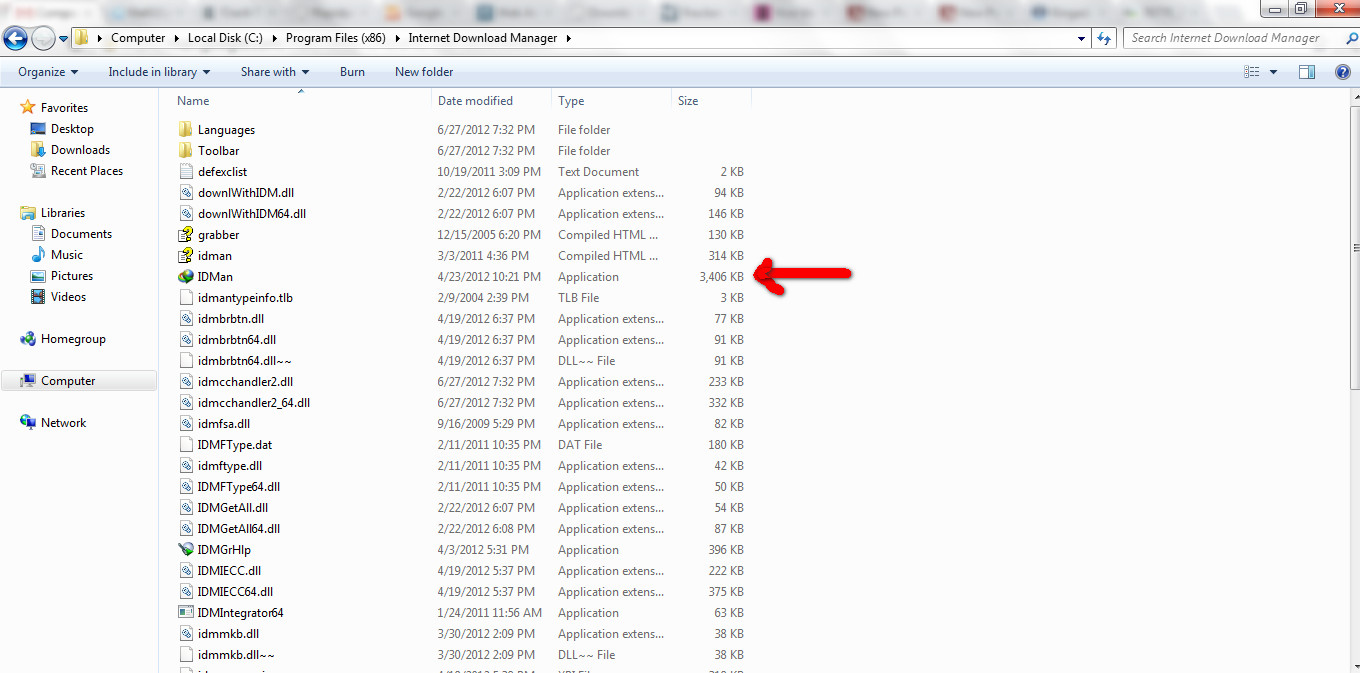Open Downloads in the navigation pane
Image resolution: width=1360 pixels, height=673 pixels.
(x=80, y=150)
